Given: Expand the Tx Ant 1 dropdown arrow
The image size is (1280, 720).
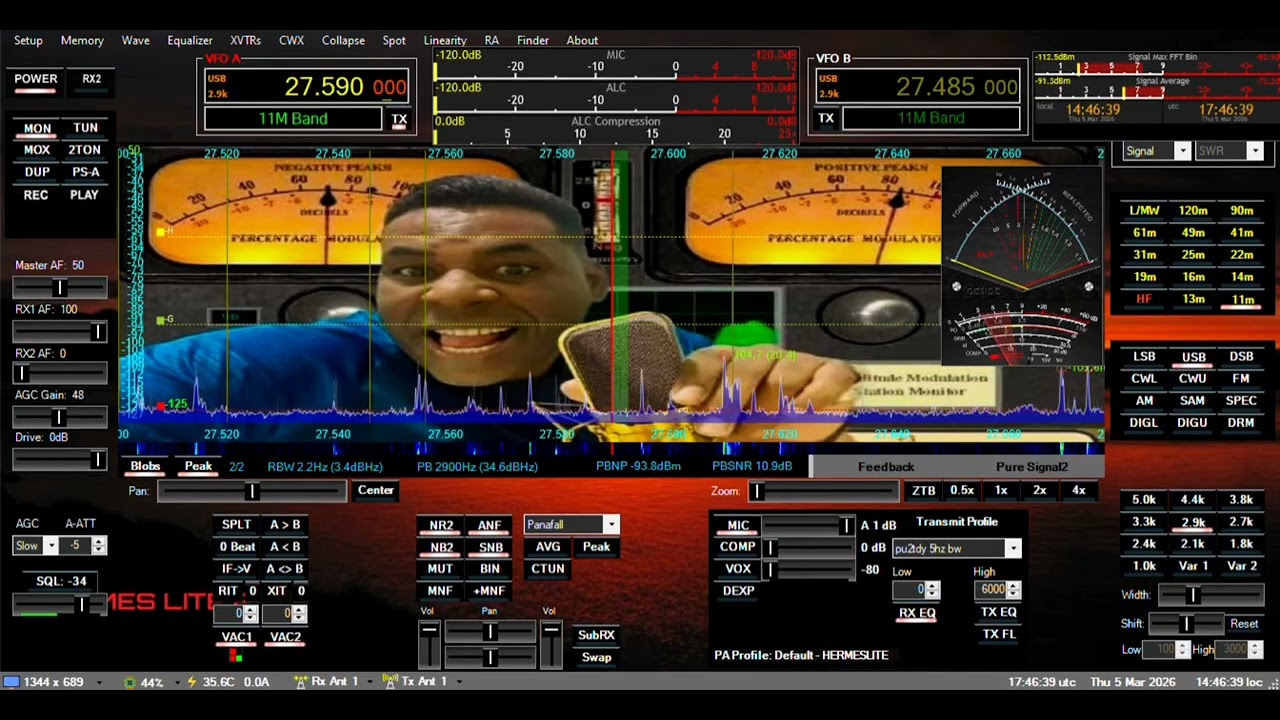Looking at the screenshot, I should (459, 682).
